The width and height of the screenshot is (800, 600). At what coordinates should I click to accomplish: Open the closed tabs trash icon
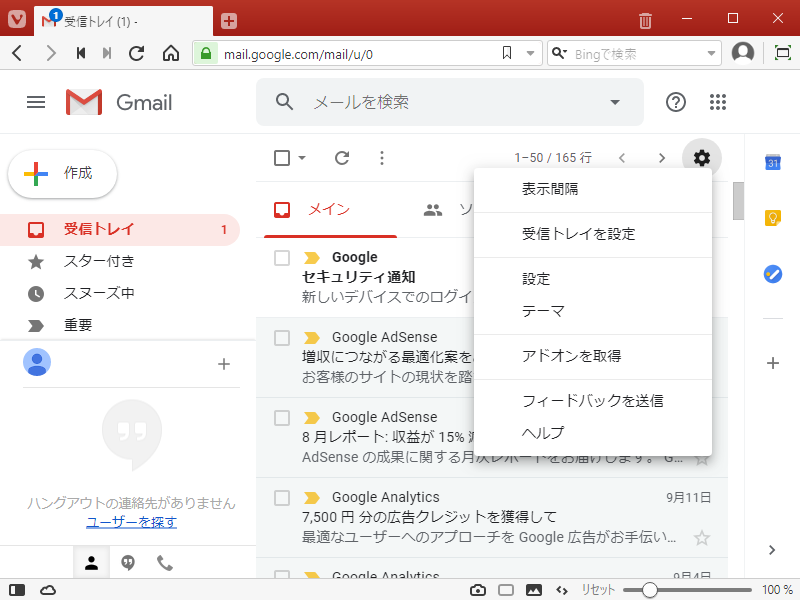[x=645, y=20]
